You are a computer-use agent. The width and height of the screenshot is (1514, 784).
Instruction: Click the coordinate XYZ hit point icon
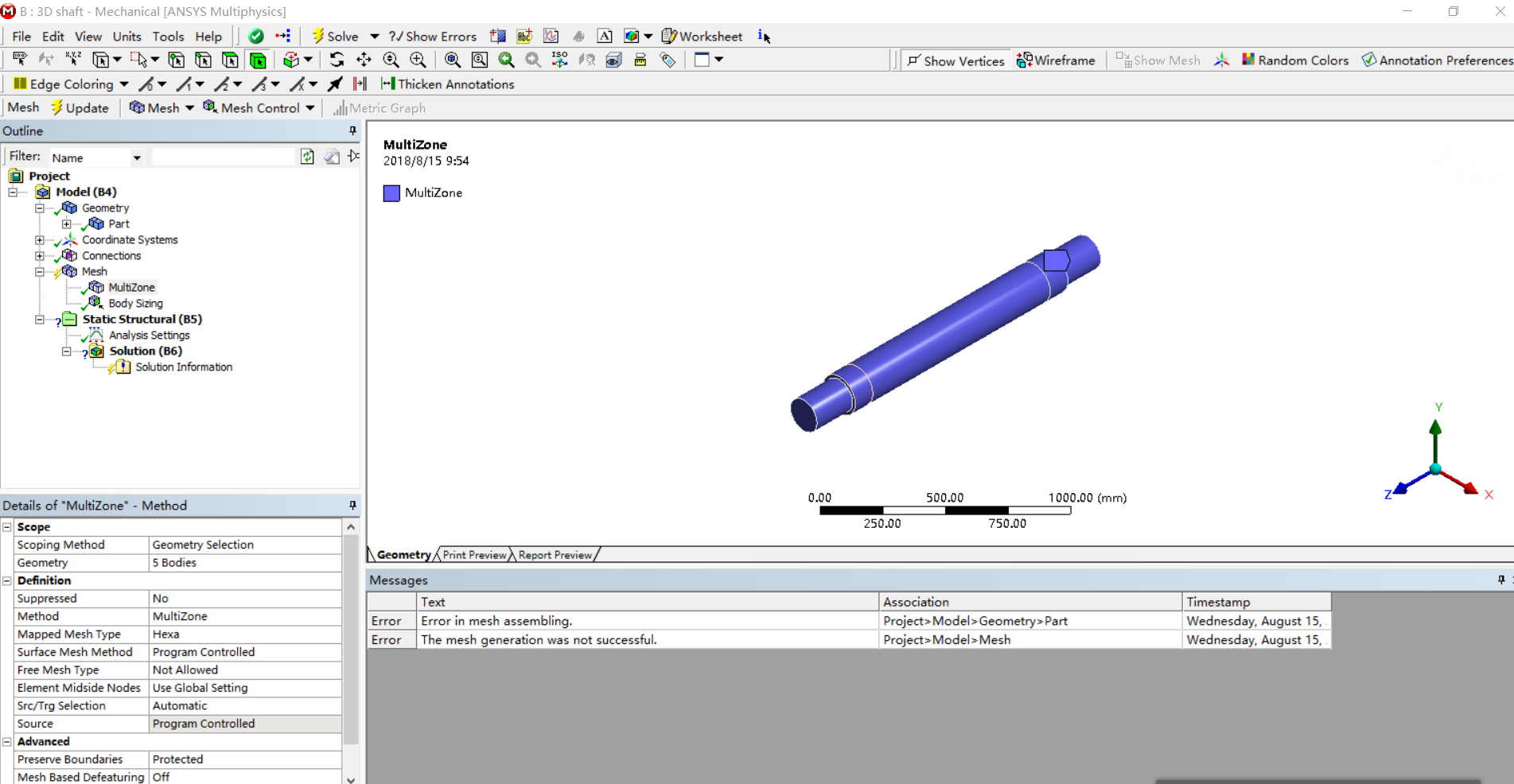pos(73,60)
